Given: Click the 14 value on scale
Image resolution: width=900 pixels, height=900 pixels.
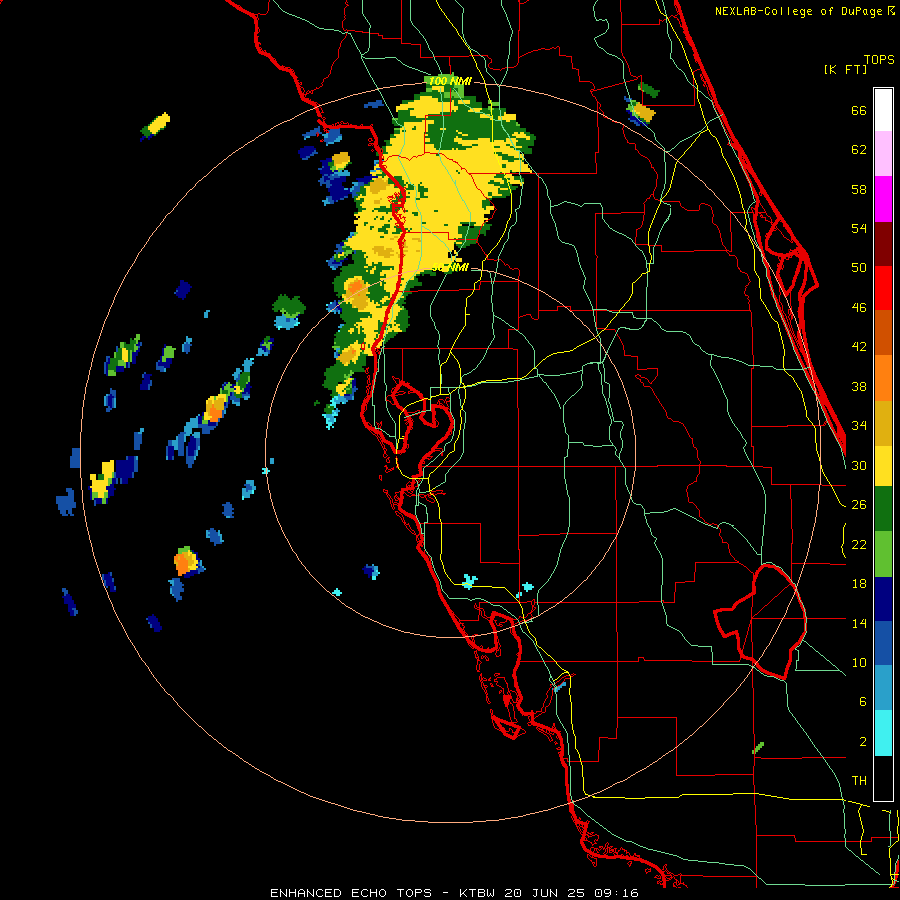Looking at the screenshot, I should pos(859,623).
